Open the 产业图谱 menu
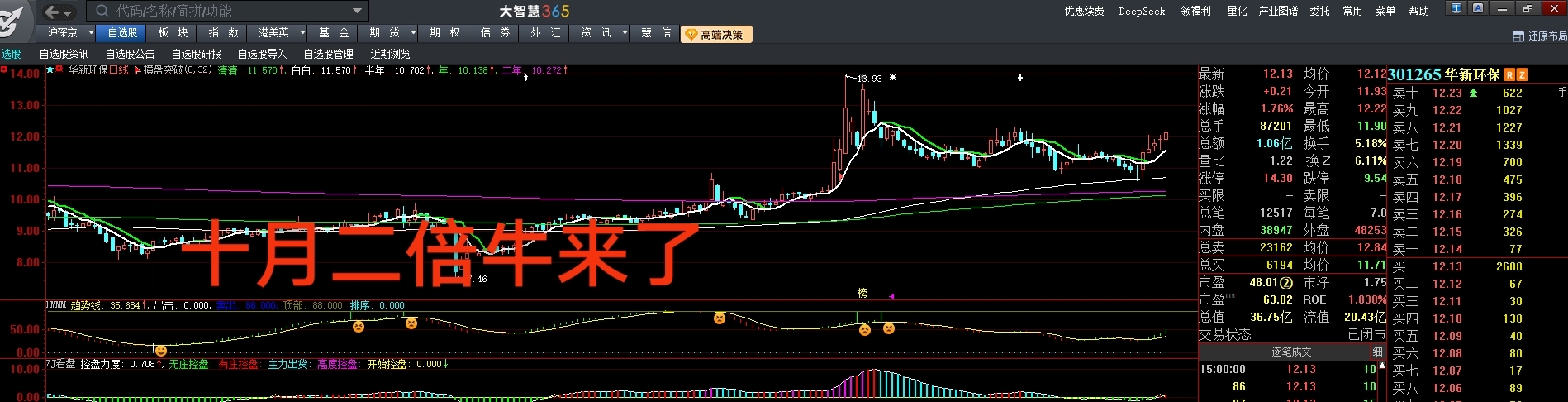1568x402 pixels. point(1278,11)
